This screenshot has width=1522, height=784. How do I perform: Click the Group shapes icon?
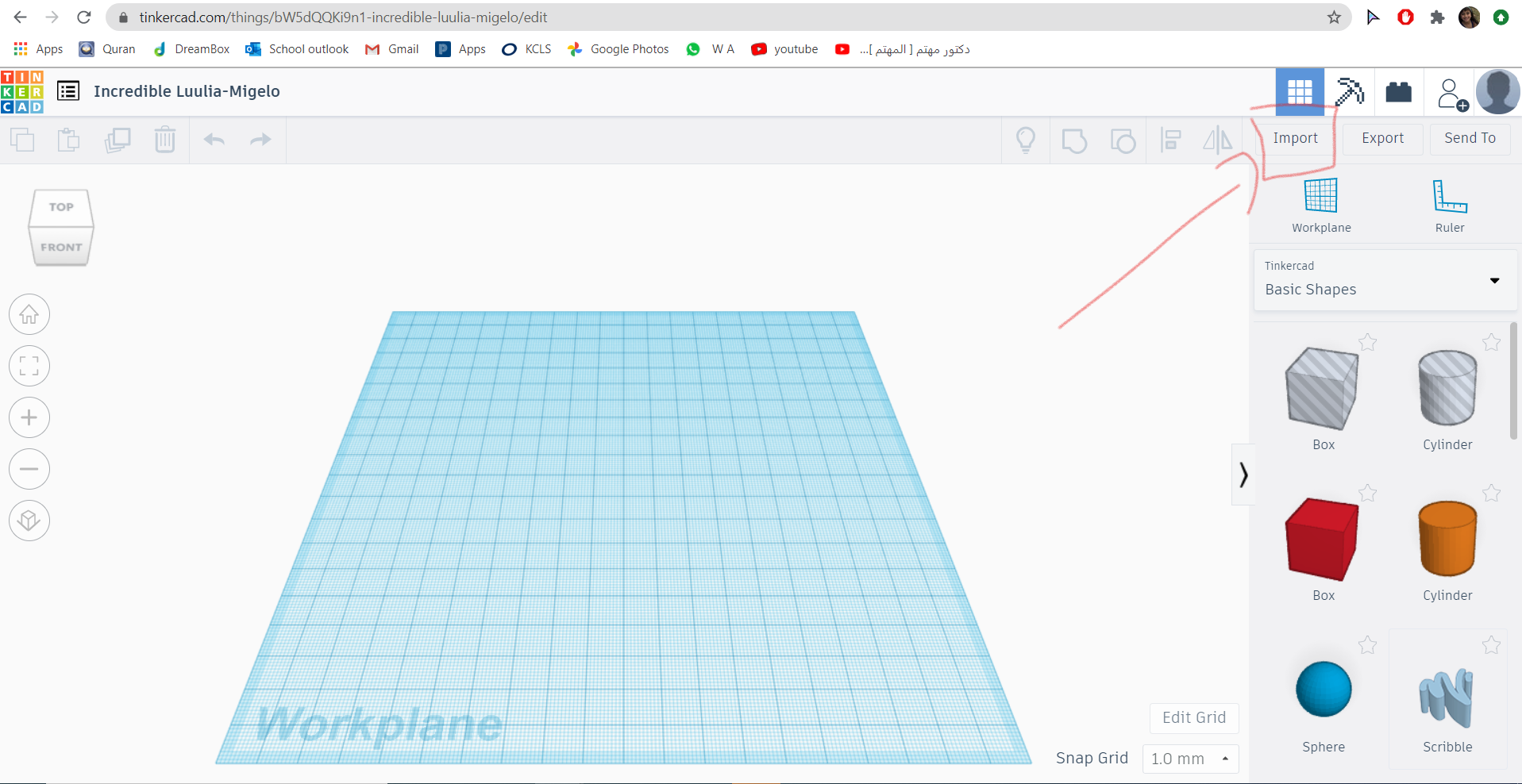click(x=1074, y=140)
